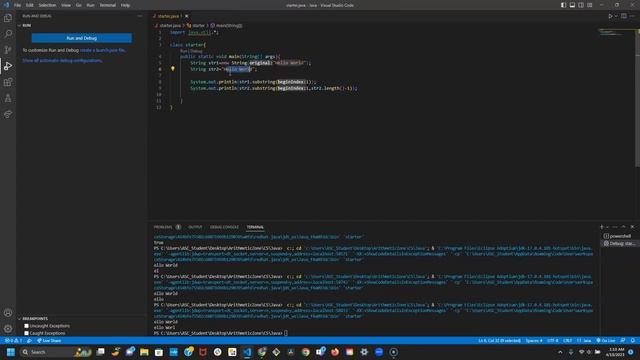This screenshot has width=640, height=360.
Task: Close the bottom panel
Action: [632, 227]
